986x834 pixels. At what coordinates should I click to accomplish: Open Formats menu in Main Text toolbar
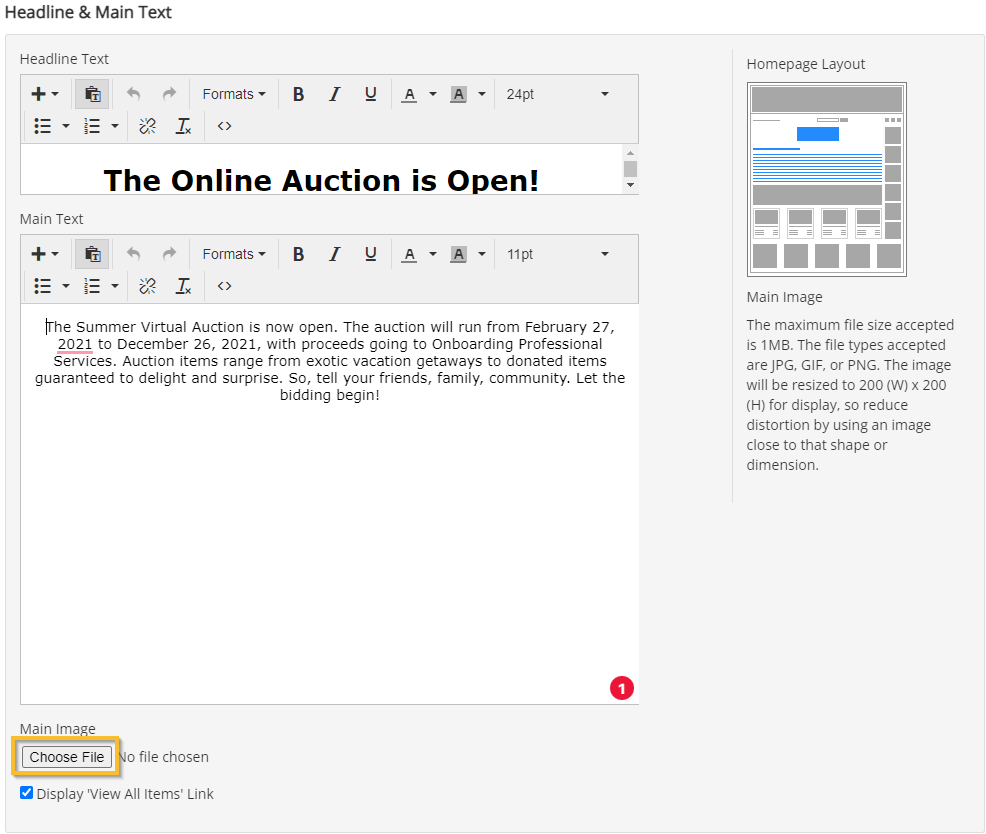[234, 254]
